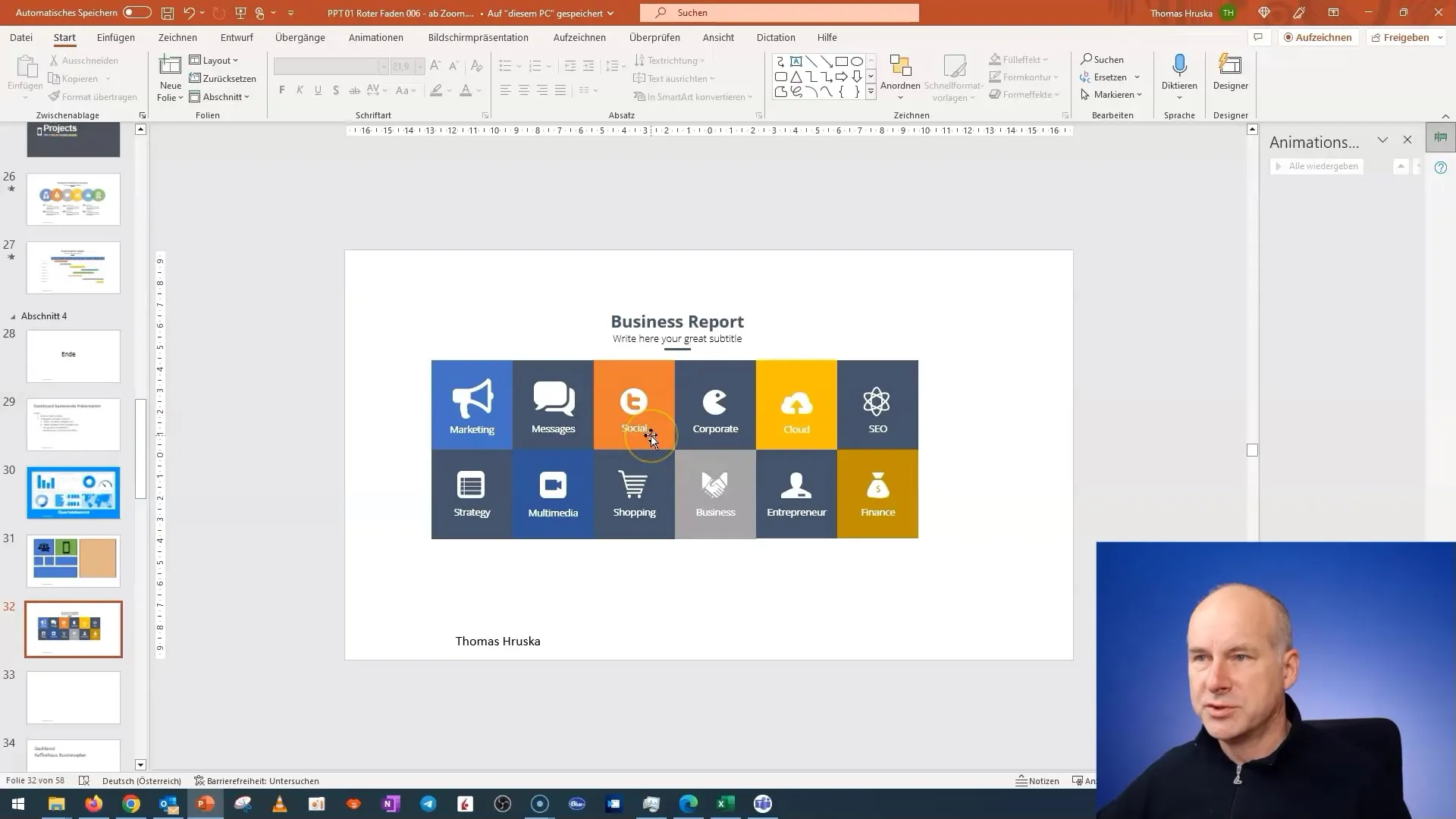Click the Bold formatting icon
This screenshot has width=1456, height=819.
point(281,90)
